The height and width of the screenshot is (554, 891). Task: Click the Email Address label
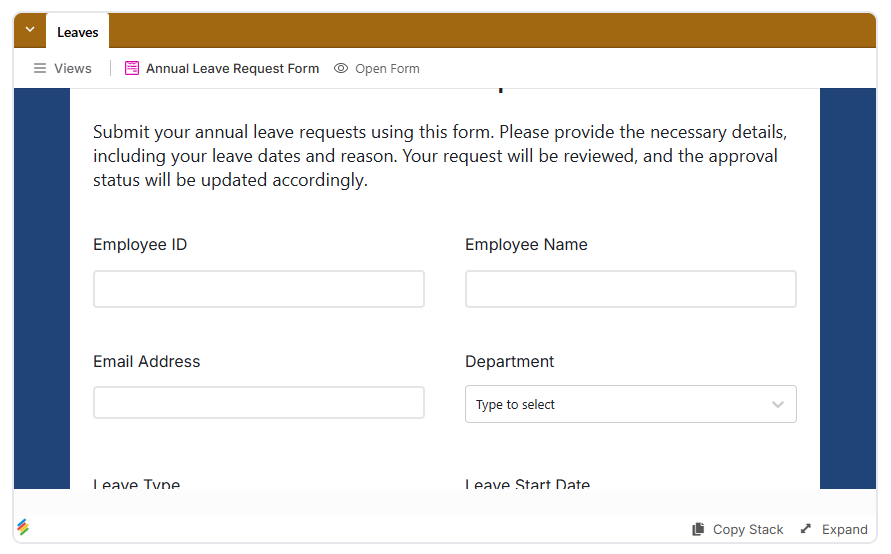point(147,361)
